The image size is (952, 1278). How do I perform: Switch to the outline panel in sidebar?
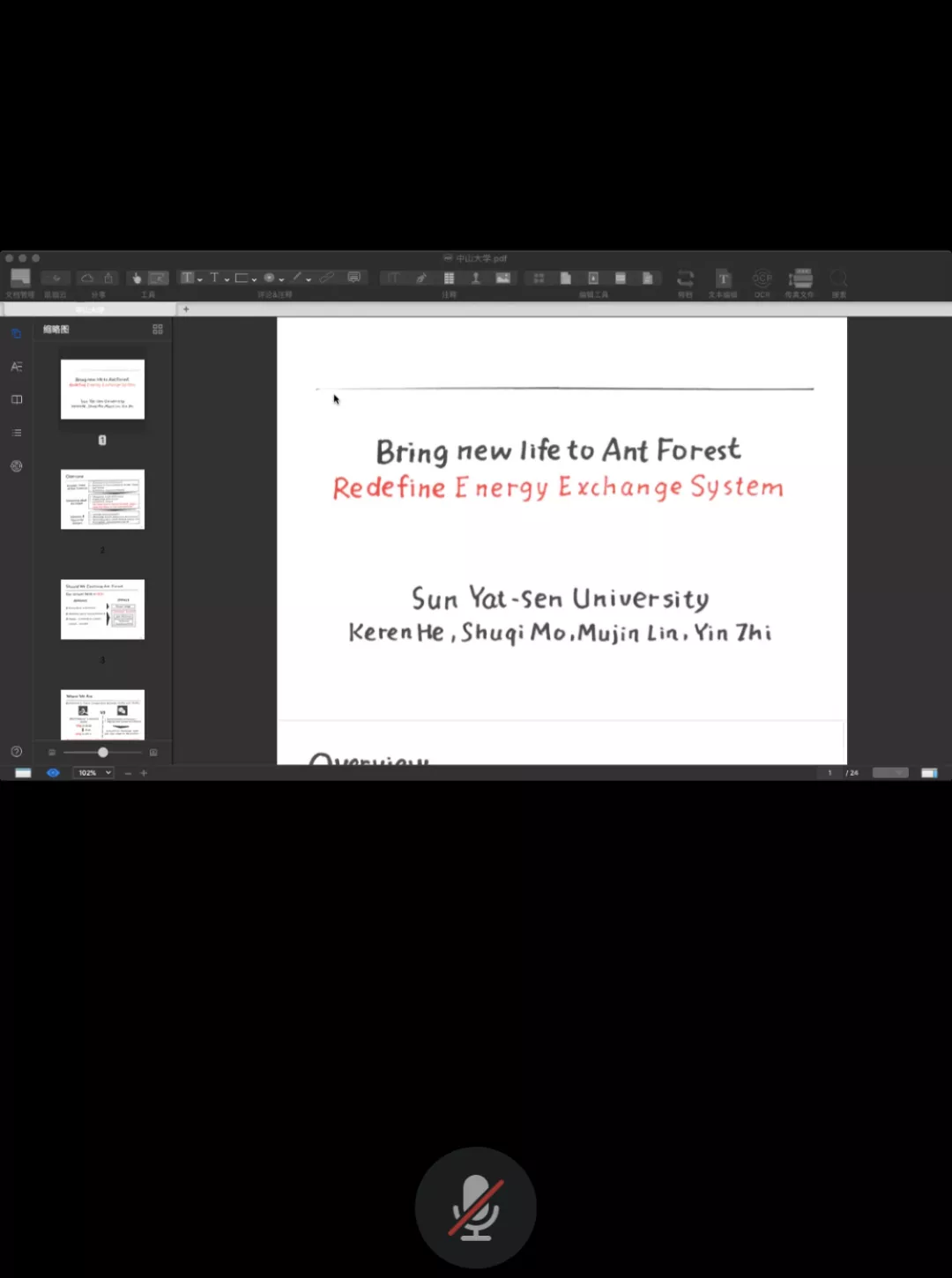16,433
